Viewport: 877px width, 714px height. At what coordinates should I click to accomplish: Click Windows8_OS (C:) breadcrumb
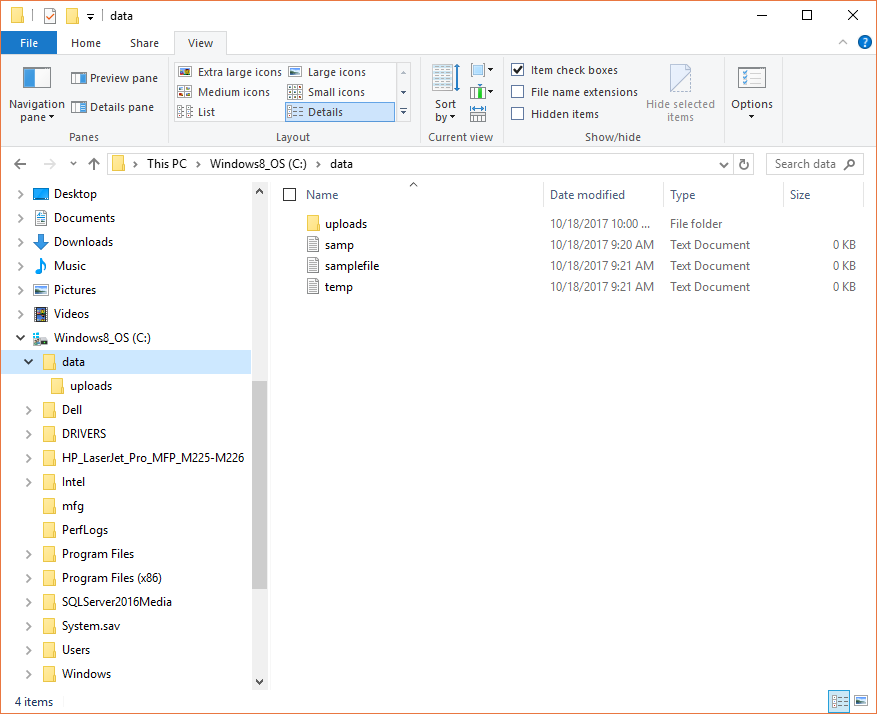click(x=258, y=164)
